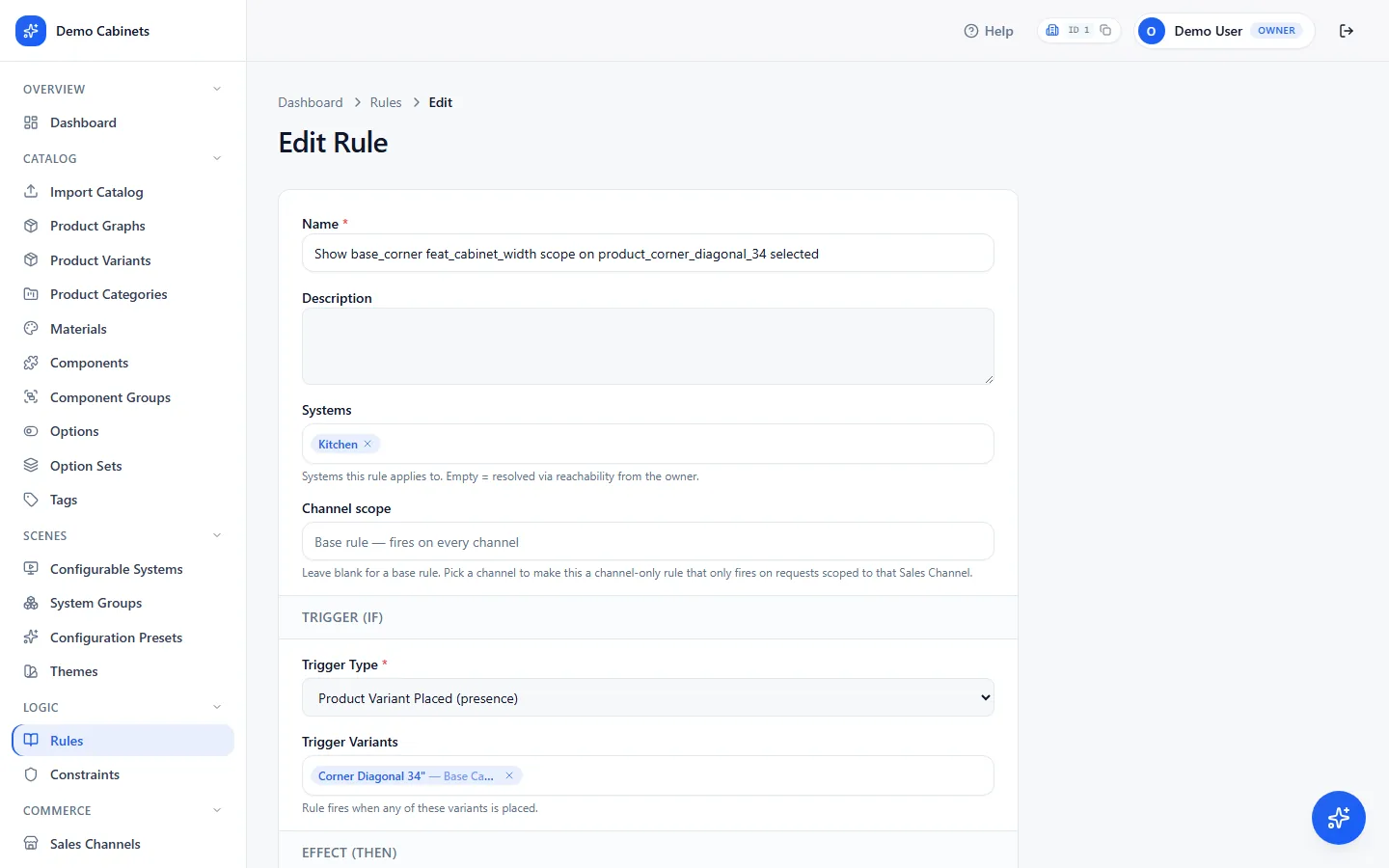Image resolution: width=1389 pixels, height=868 pixels.
Task: Click the OWNER role badge
Action: click(1276, 31)
